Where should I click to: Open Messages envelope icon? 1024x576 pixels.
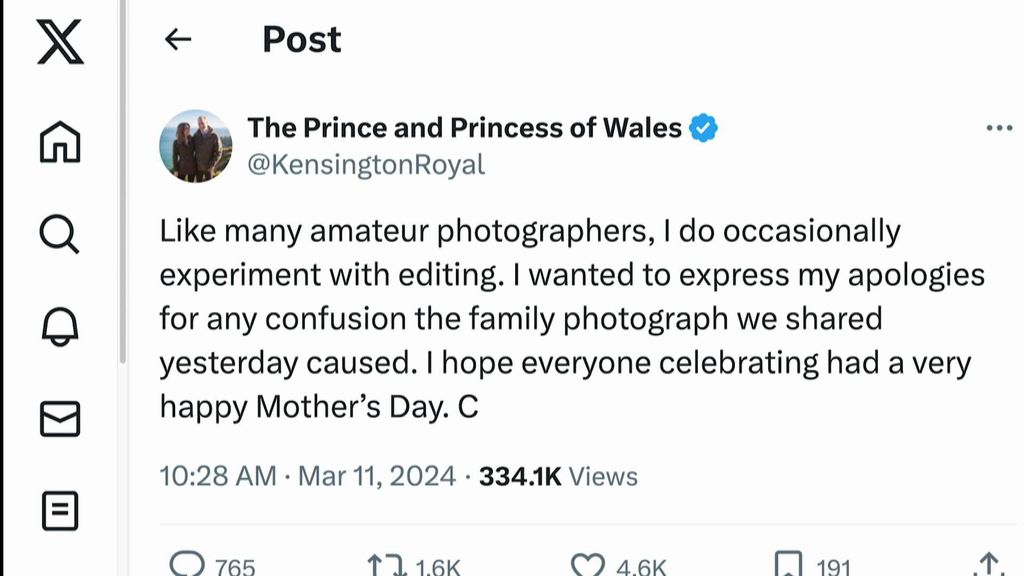(x=60, y=419)
